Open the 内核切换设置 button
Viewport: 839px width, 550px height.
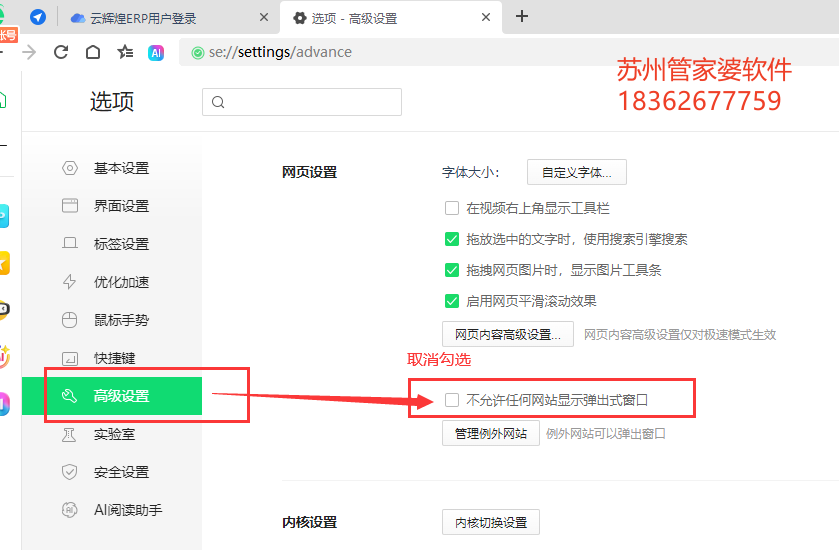[491, 522]
